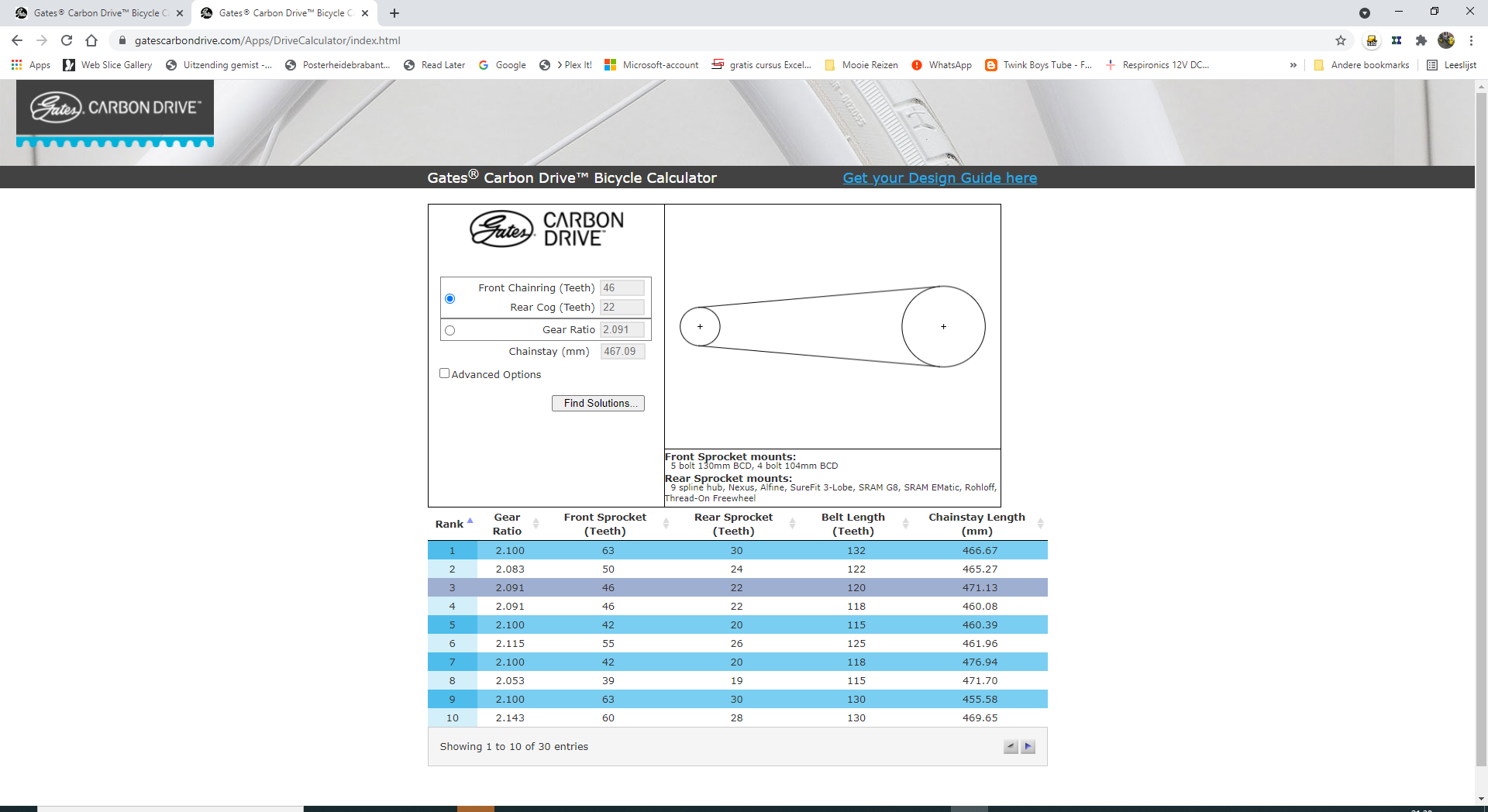Enable the Advanced Options checkbox
This screenshot has width=1488, height=812.
point(445,373)
